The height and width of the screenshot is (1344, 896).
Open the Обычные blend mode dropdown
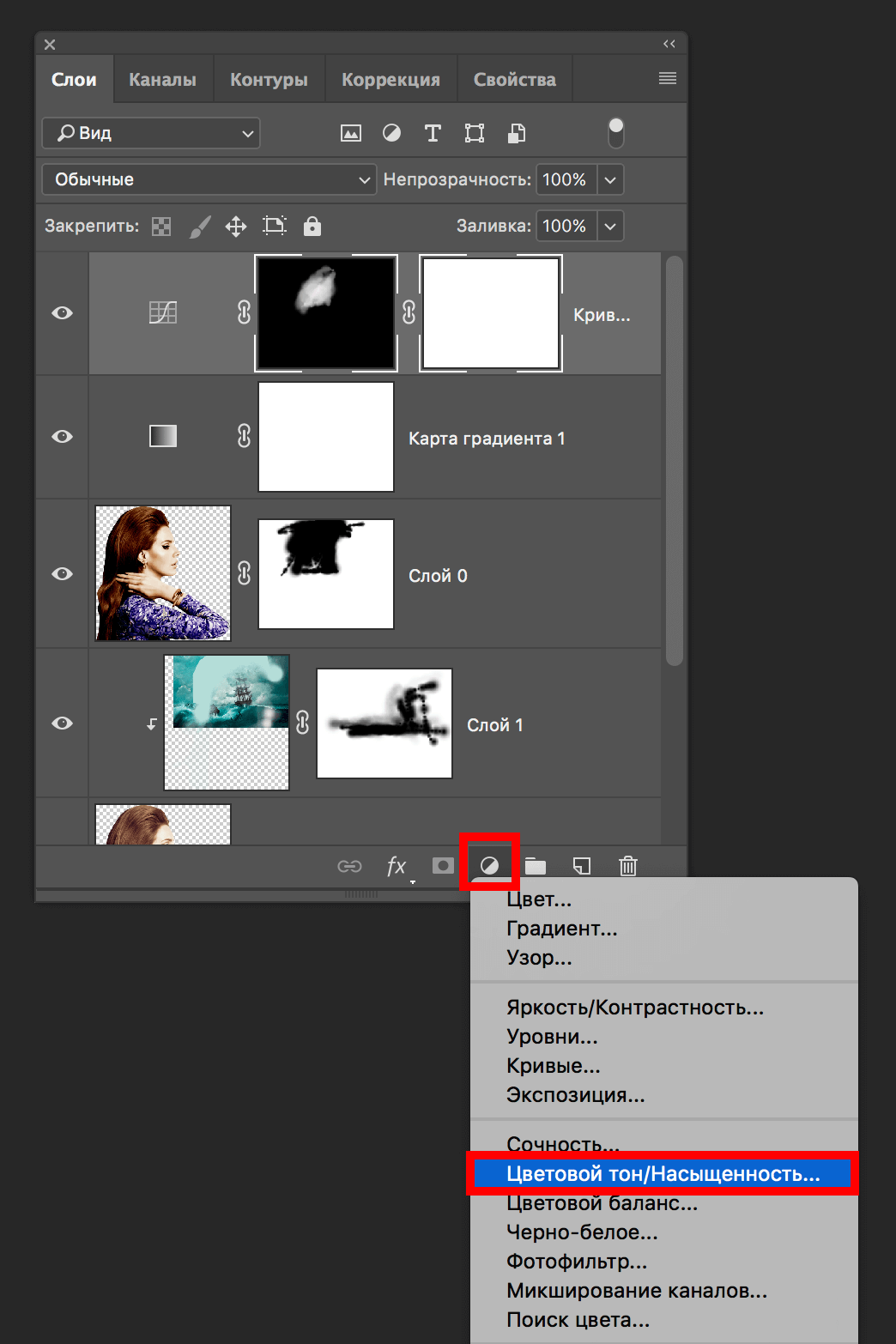(209, 179)
